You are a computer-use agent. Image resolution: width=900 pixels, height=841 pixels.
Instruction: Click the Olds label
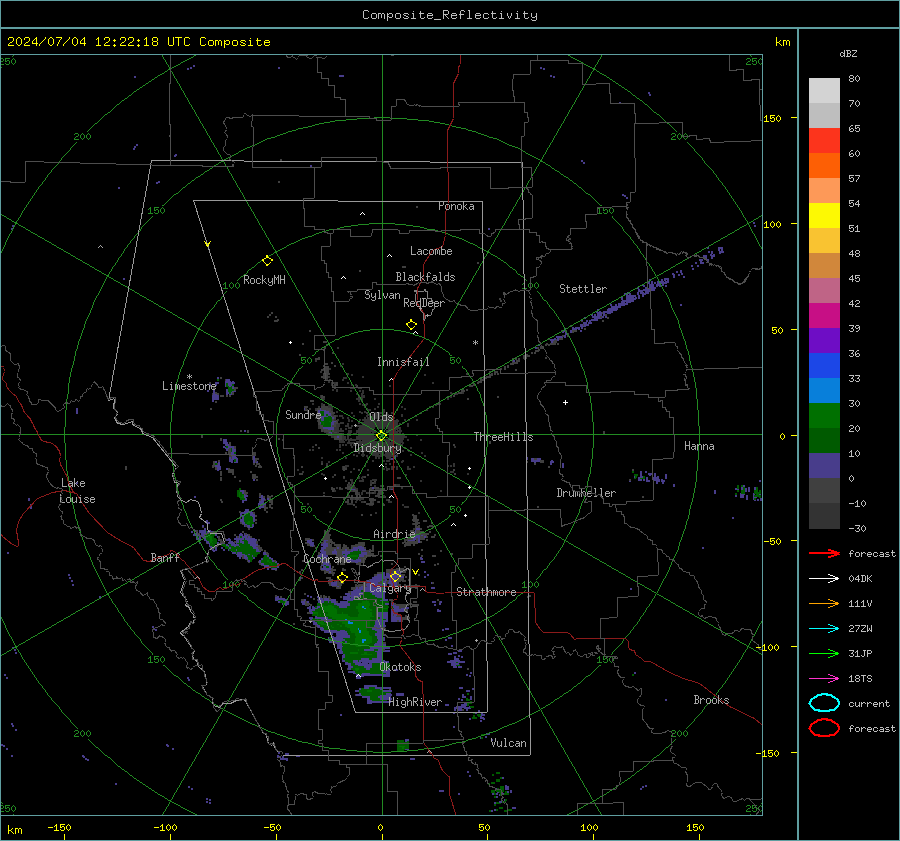click(x=381, y=417)
